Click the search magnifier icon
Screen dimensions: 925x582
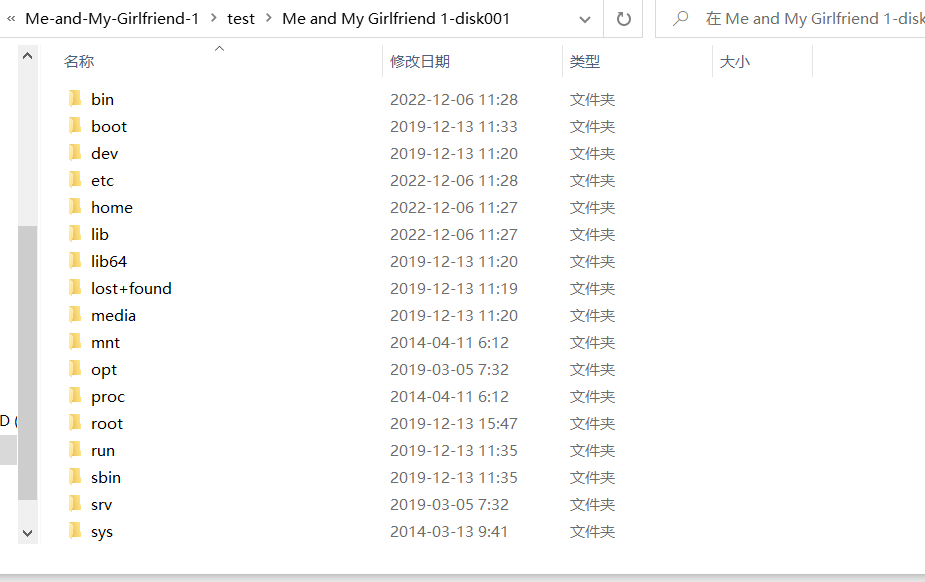tap(682, 19)
